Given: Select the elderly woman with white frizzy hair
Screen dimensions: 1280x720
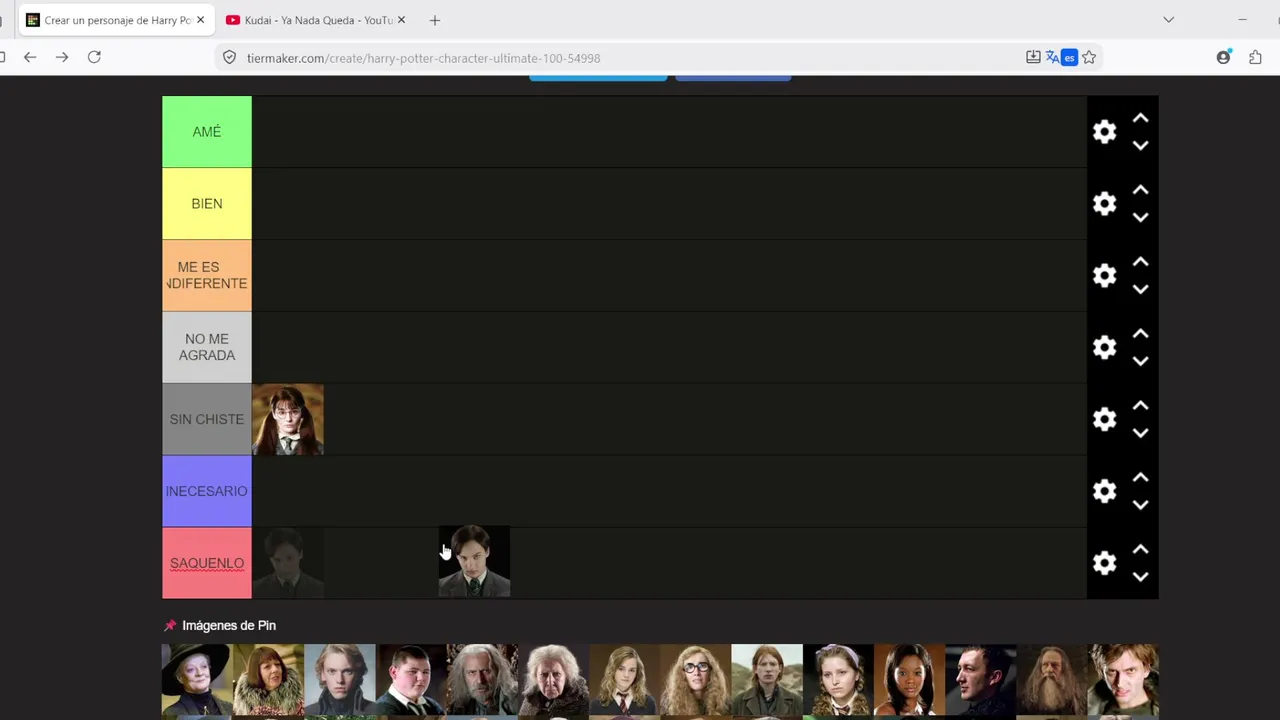Looking at the screenshot, I should click(553, 681).
